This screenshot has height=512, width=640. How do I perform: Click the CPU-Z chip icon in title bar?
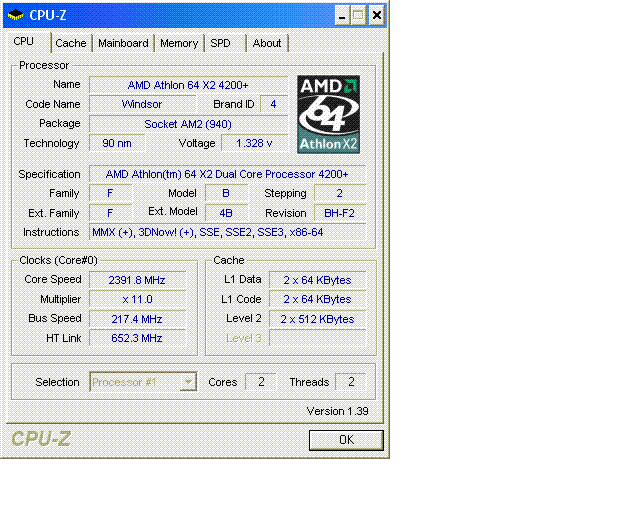(16, 16)
